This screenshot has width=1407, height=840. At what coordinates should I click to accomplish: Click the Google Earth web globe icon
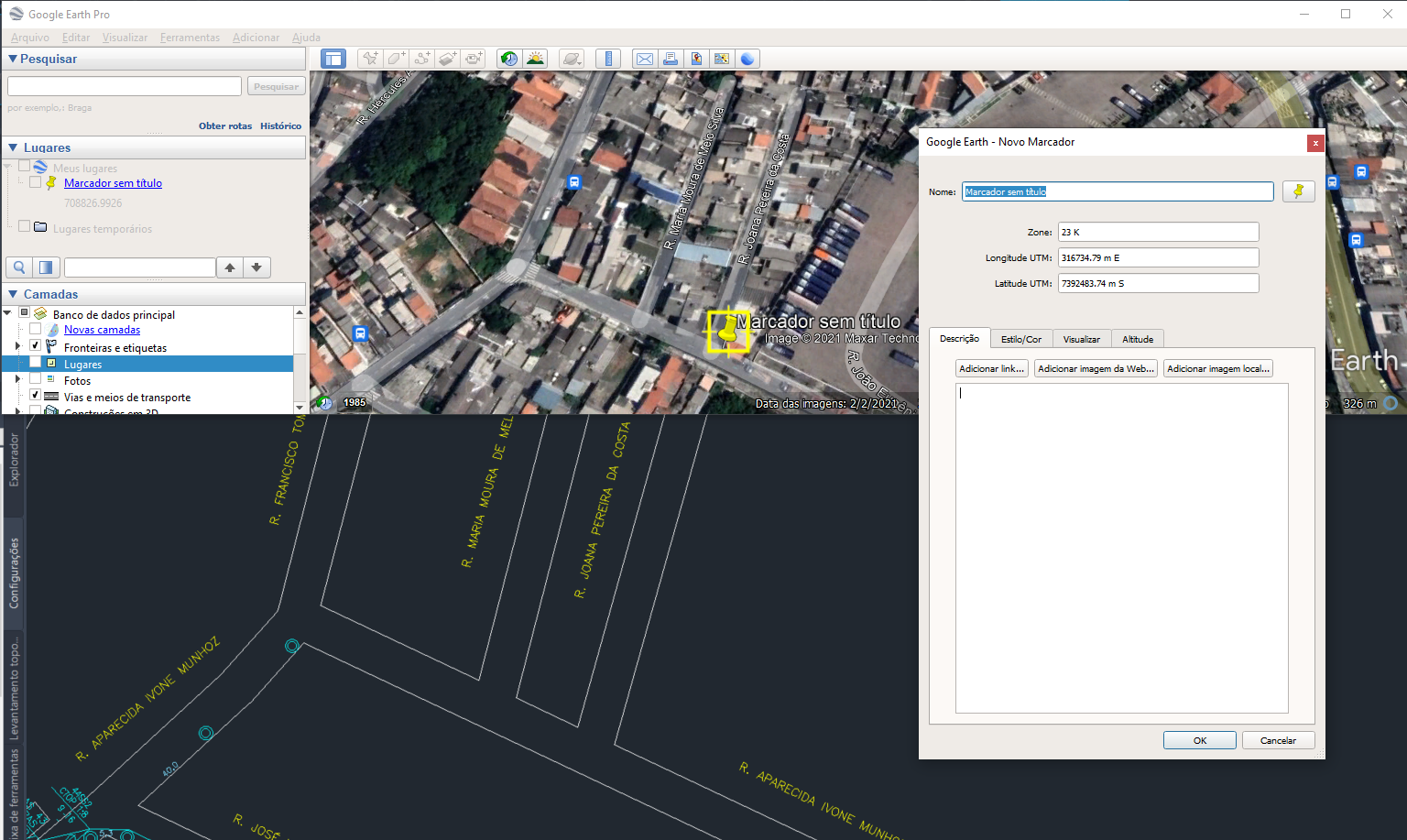click(748, 59)
